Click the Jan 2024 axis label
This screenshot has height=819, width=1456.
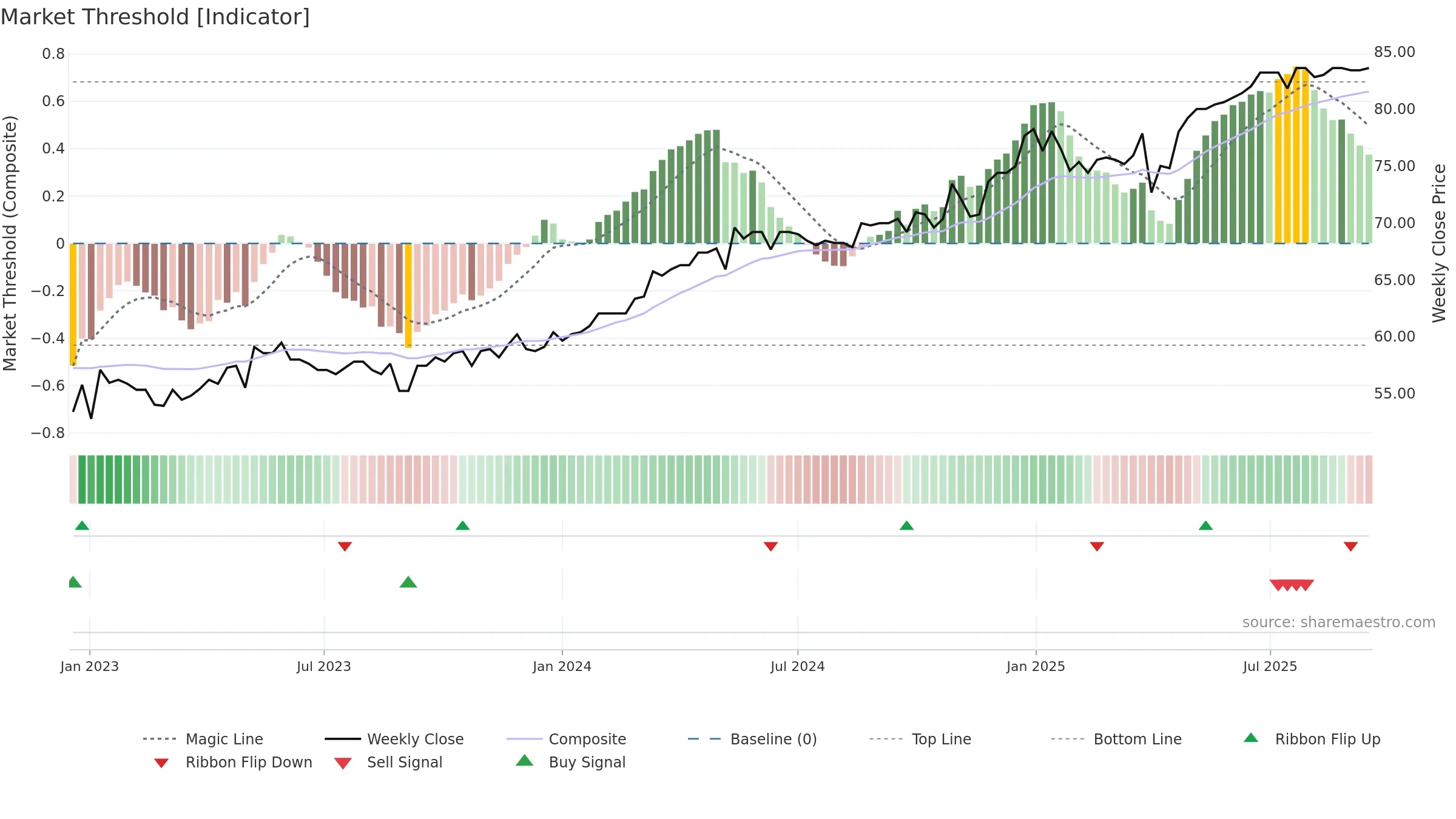pos(562,666)
